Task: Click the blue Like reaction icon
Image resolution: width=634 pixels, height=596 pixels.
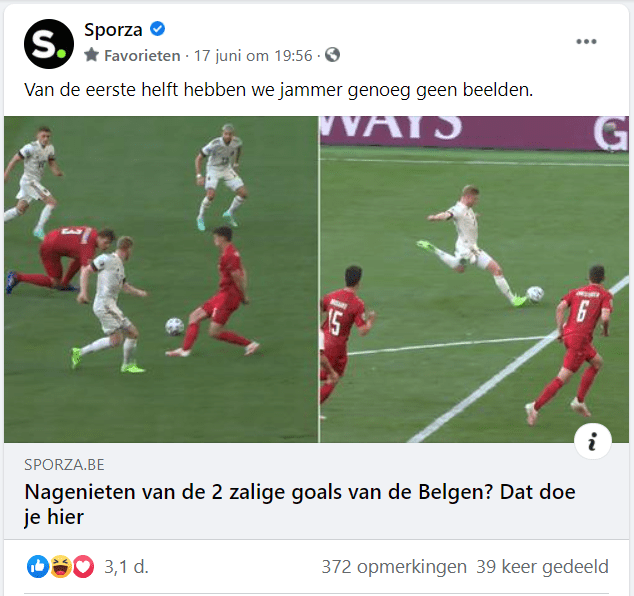Action: (38, 566)
